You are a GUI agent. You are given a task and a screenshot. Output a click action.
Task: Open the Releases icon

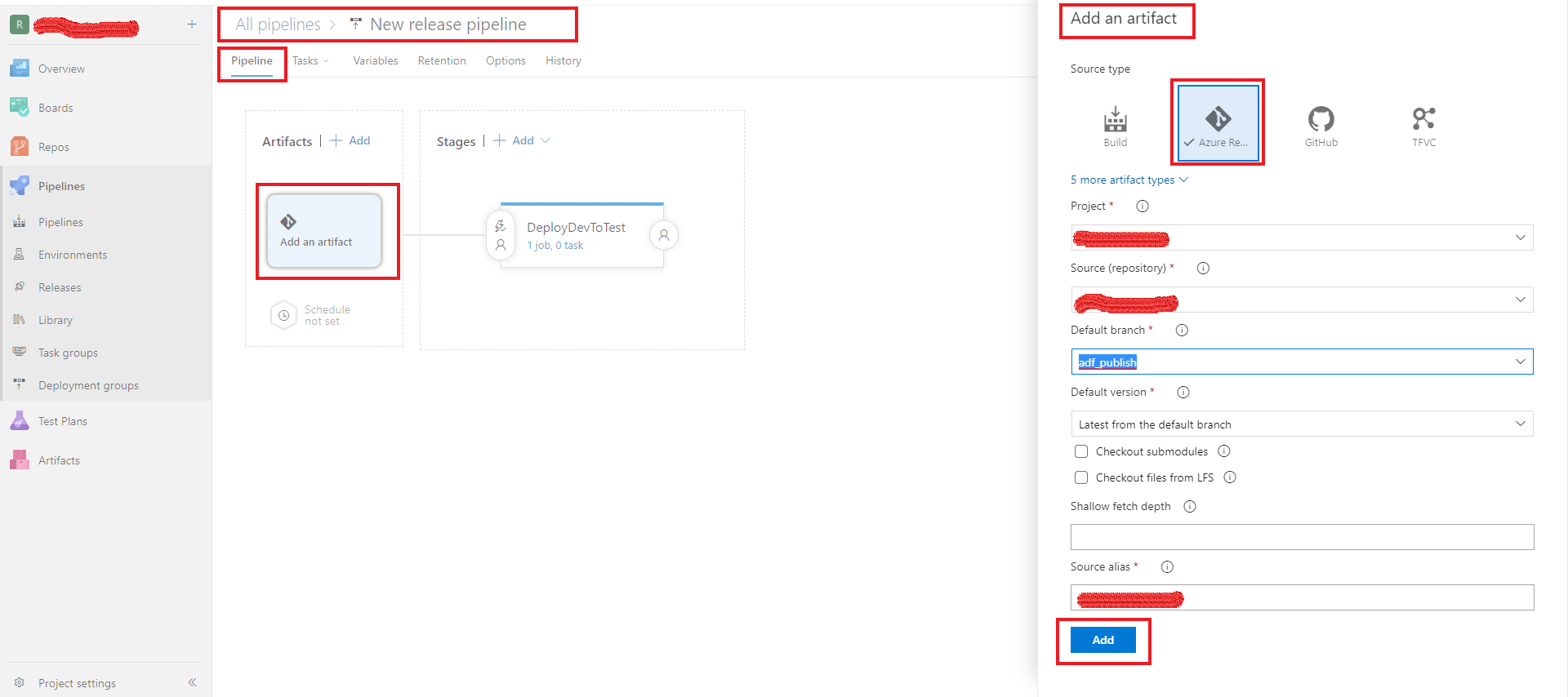click(x=20, y=287)
